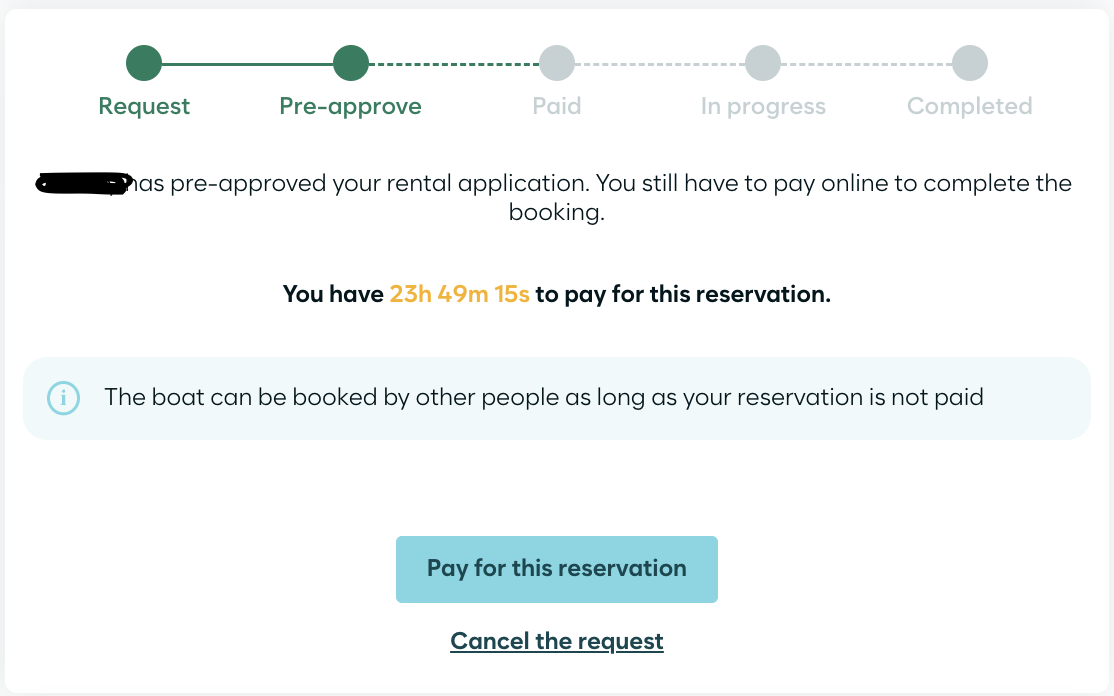The height and width of the screenshot is (696, 1114).
Task: Click the redacted owner name
Action: coord(83,183)
